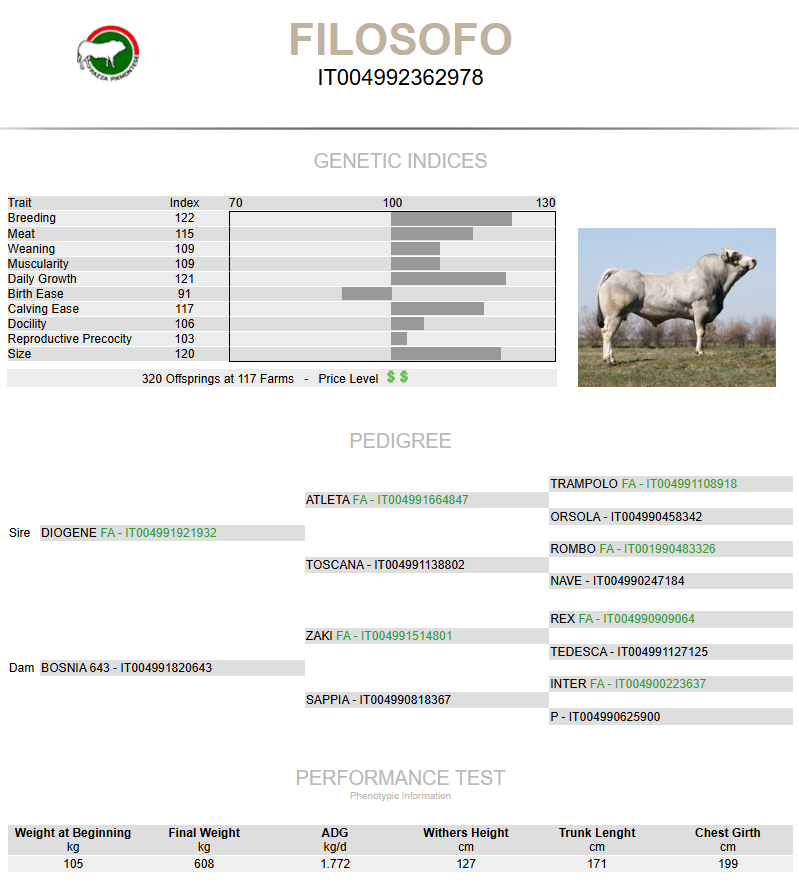Click the Razza Piemontese logo icon

coord(108,52)
